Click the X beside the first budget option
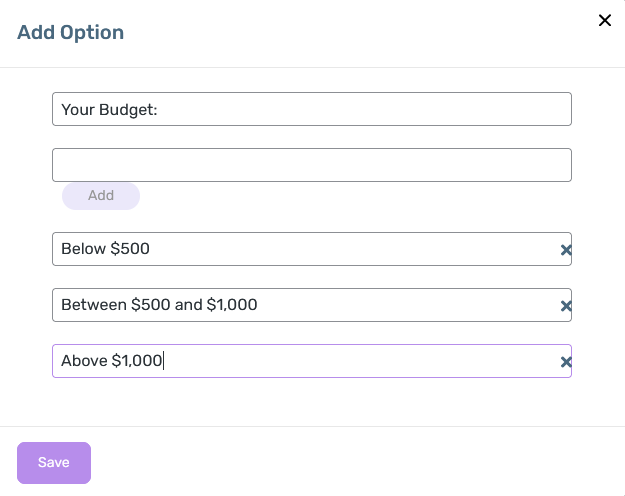Viewport: 625px width, 496px height. [566, 250]
